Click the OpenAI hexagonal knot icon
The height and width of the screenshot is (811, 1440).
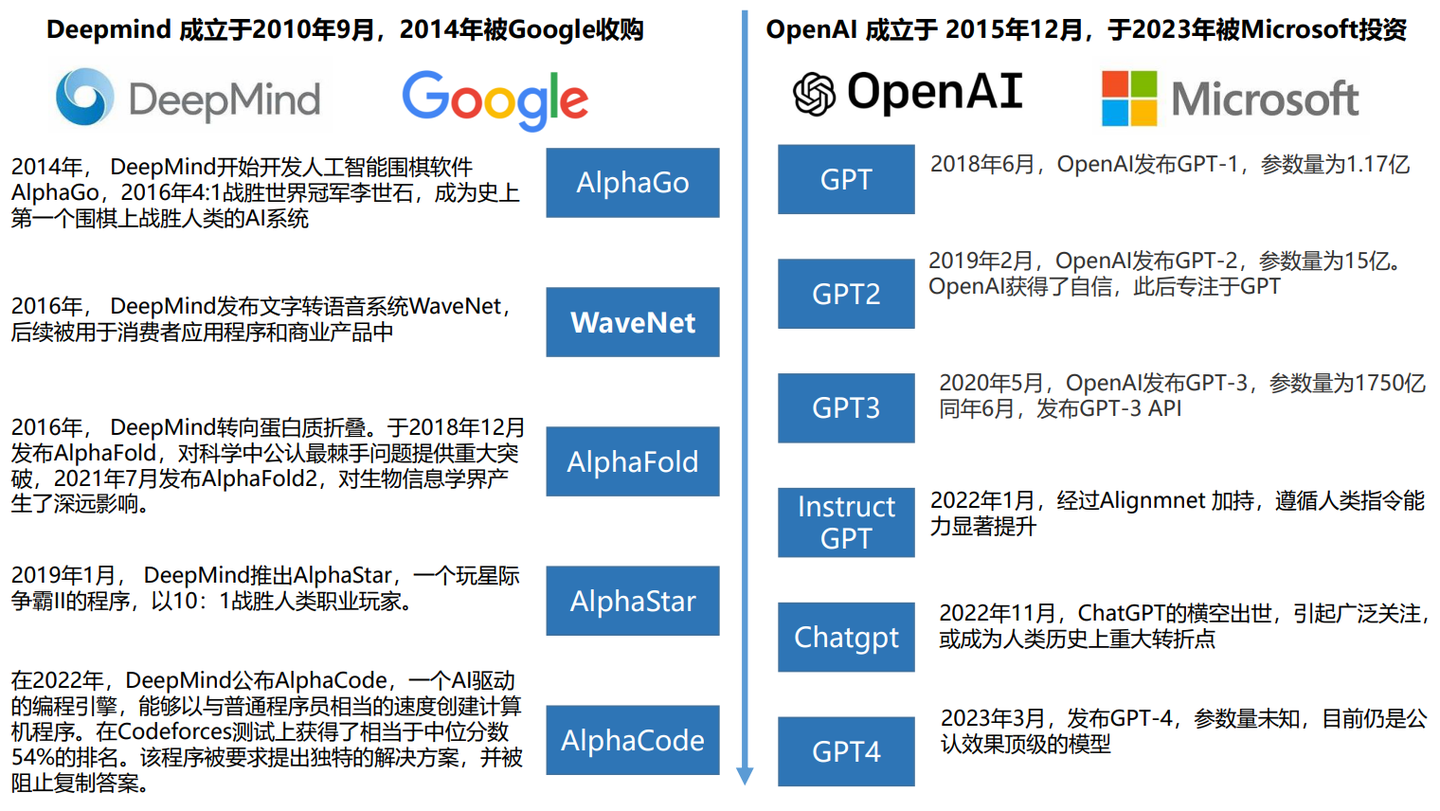point(815,92)
